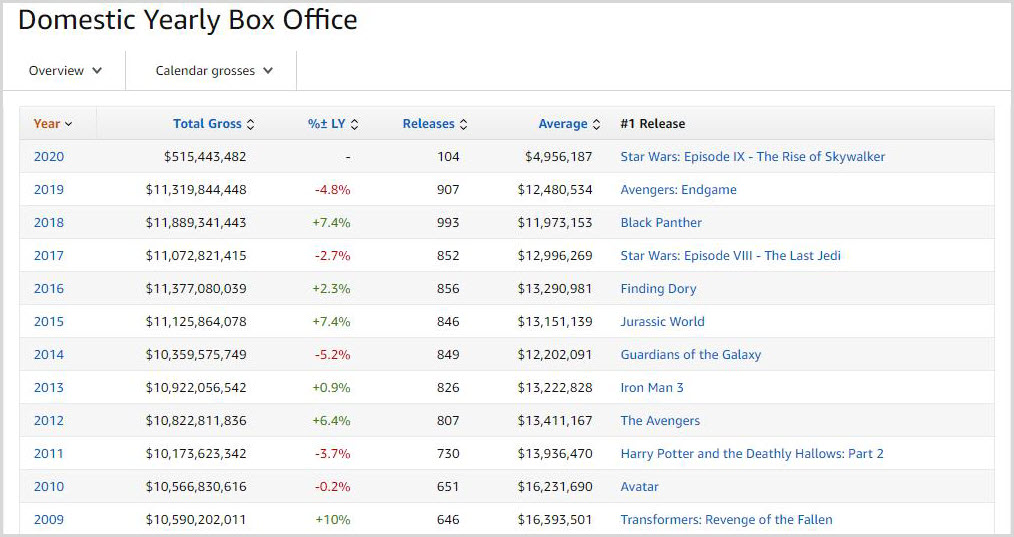Select total gross $10,359,575,749
Screen dimensions: 1014x537
[196, 355]
